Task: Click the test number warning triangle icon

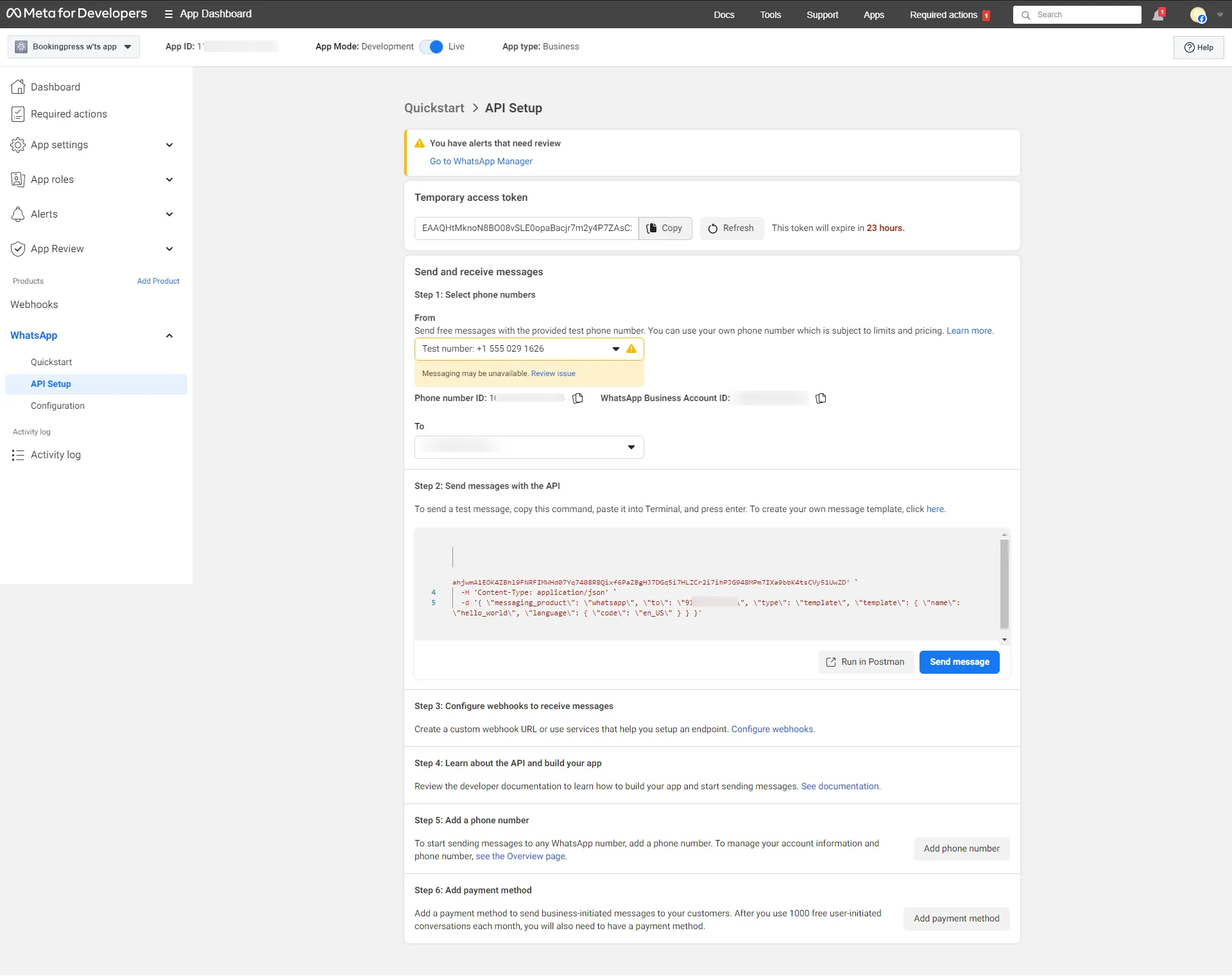Action: tap(631, 348)
